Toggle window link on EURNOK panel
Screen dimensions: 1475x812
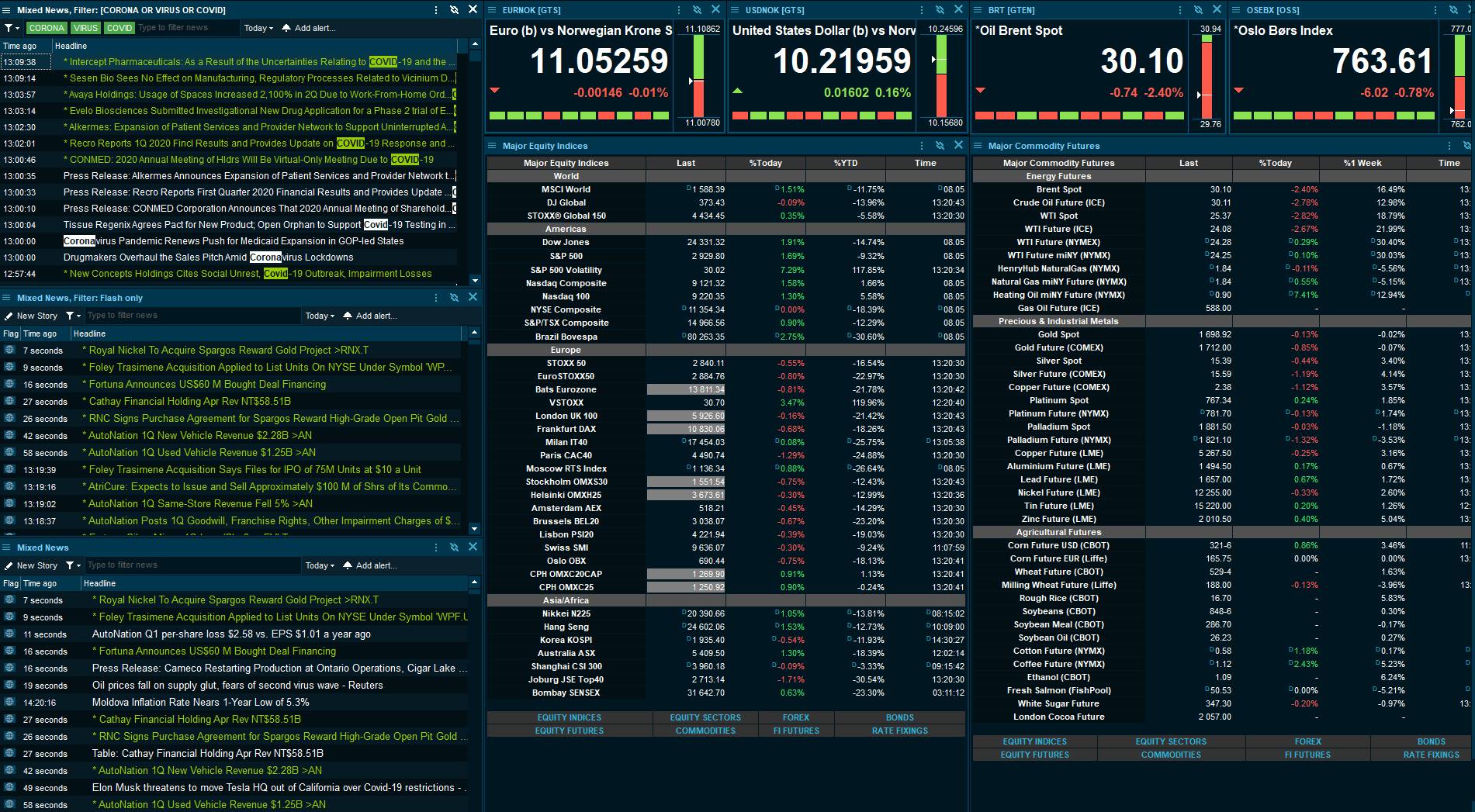coord(698,10)
